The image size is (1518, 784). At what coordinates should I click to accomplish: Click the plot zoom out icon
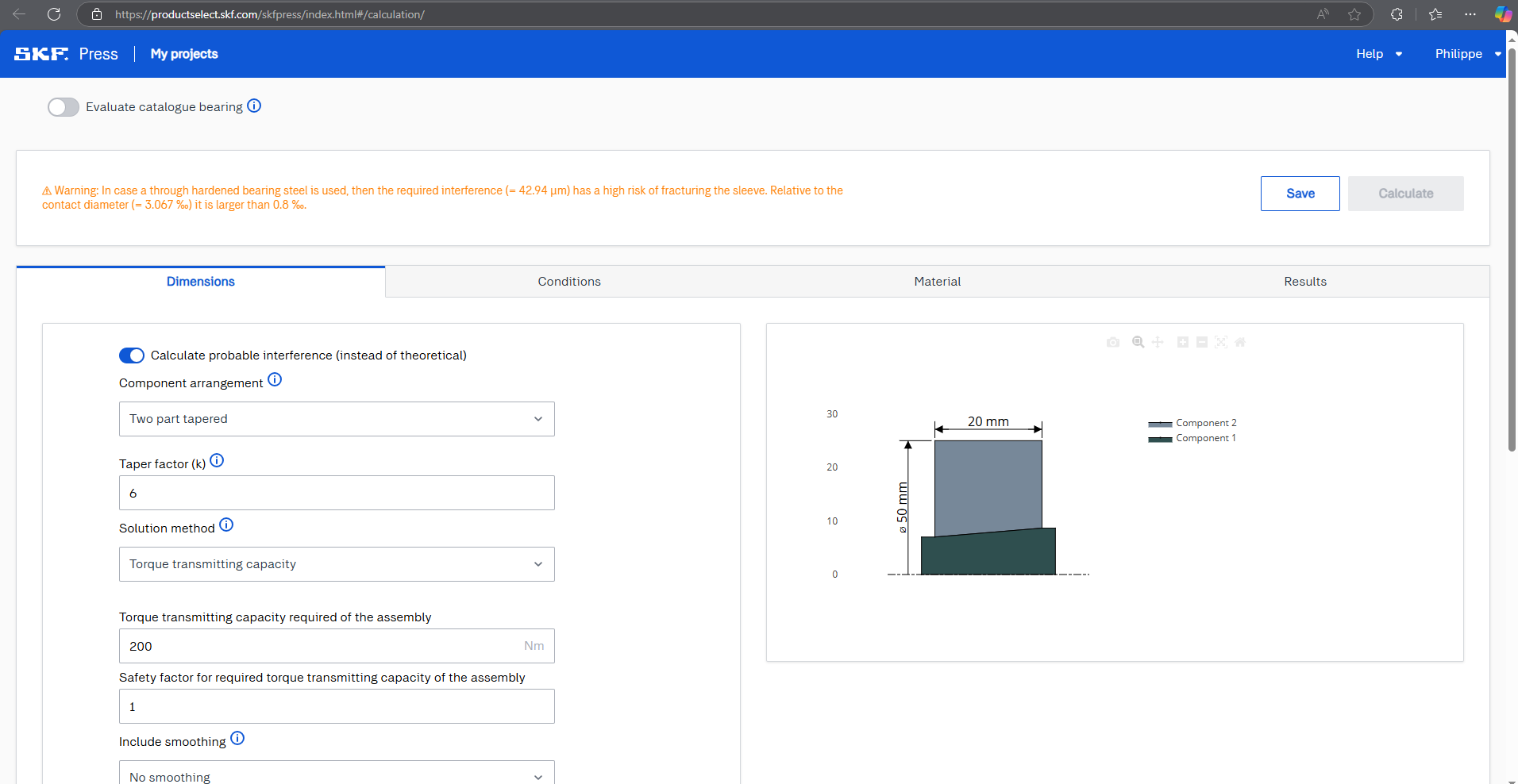pos(1202,342)
